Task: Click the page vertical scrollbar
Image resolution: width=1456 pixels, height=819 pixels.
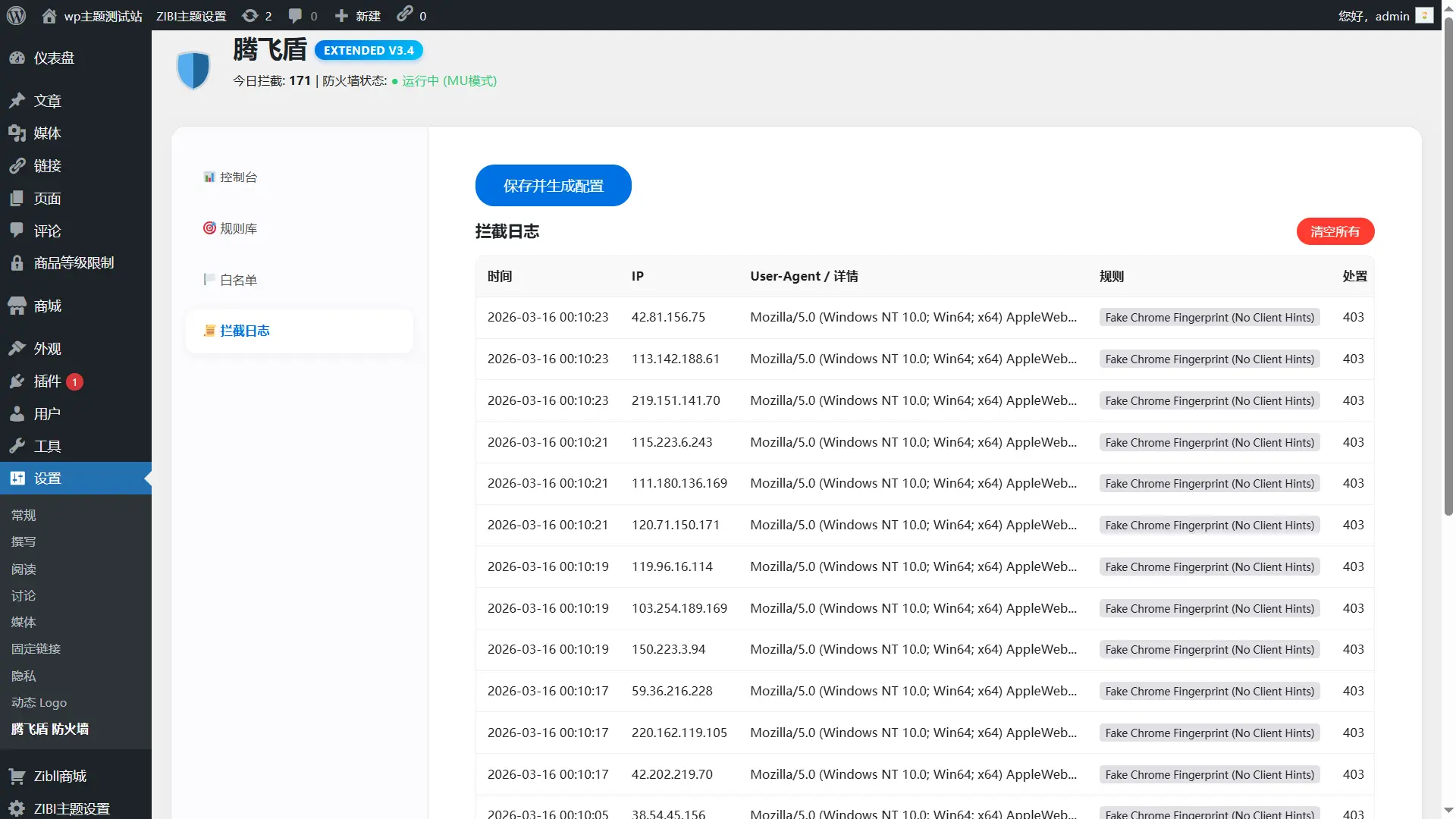Action: [1448, 265]
